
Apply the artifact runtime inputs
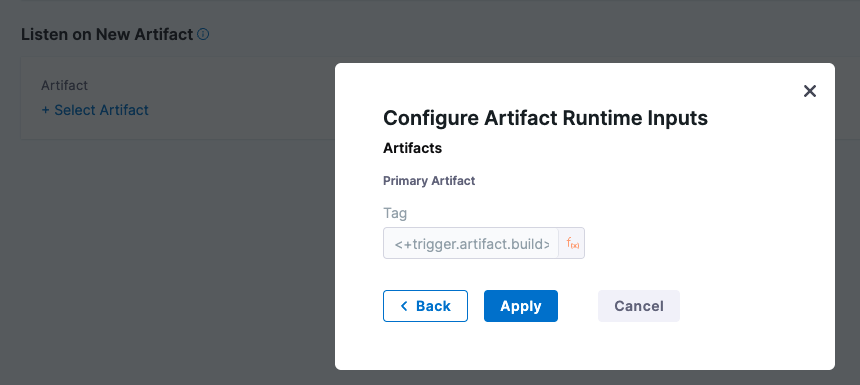tap(520, 306)
